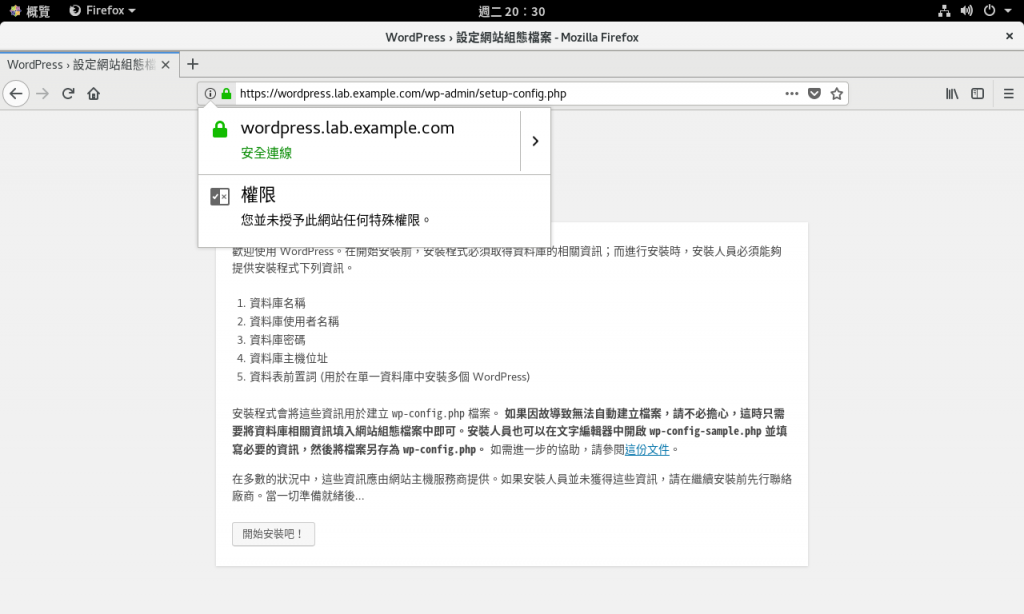
Task: Click 安全連線 secure connection text
Action: [x=266, y=153]
